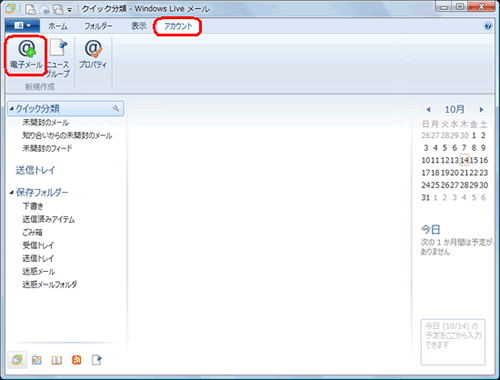Collapse the クイック分類 section
Image resolution: width=500 pixels, height=380 pixels.
click(x=12, y=109)
